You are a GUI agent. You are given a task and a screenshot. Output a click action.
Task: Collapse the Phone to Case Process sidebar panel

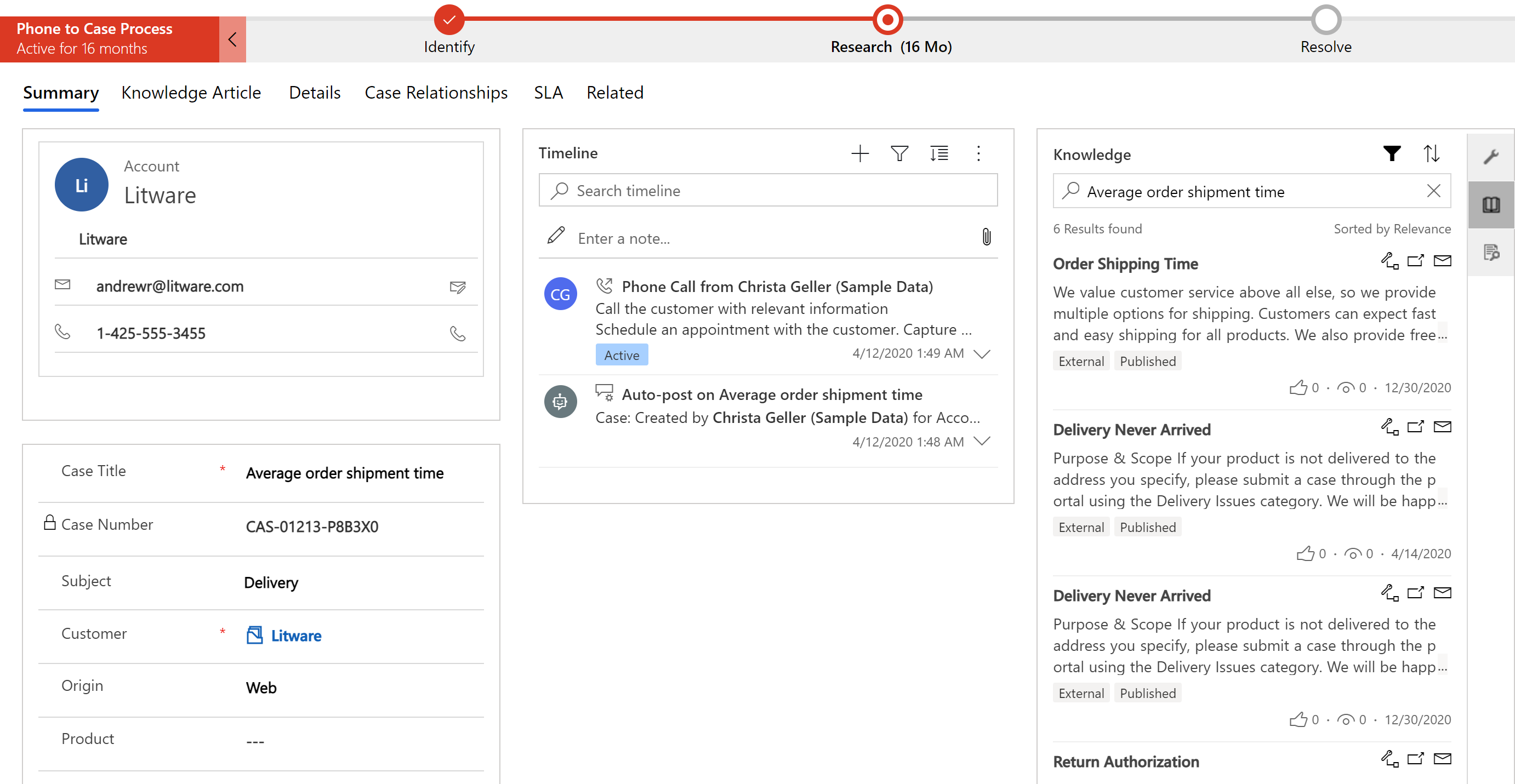coord(231,39)
